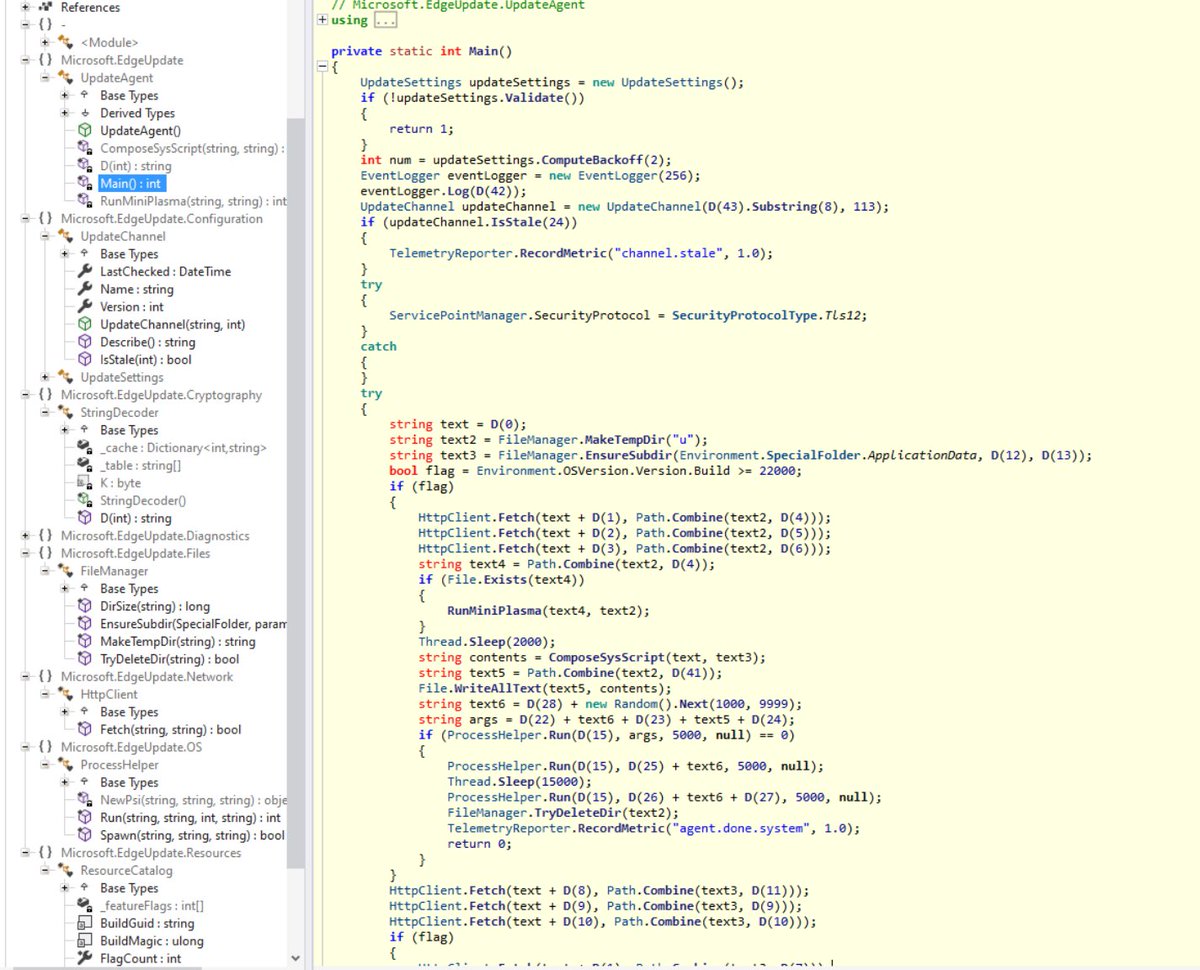Screen dimensions: 1200x970
Task: Click the ComposeSysScript method icon
Action: click(86, 148)
